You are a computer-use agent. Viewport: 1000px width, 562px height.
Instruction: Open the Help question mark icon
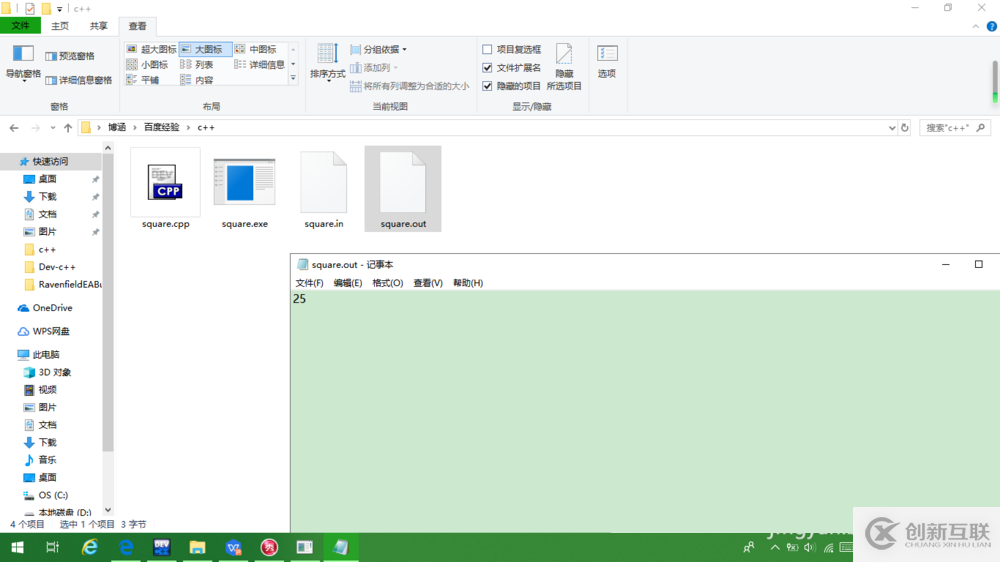coord(992,26)
